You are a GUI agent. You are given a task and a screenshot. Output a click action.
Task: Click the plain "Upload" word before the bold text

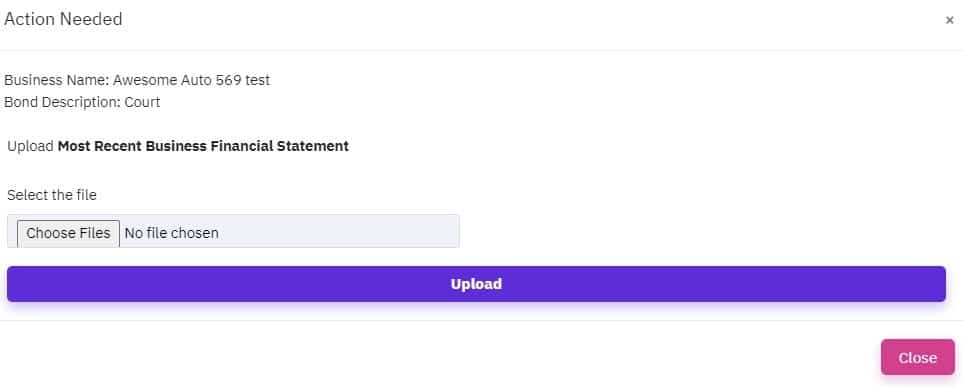31,147
